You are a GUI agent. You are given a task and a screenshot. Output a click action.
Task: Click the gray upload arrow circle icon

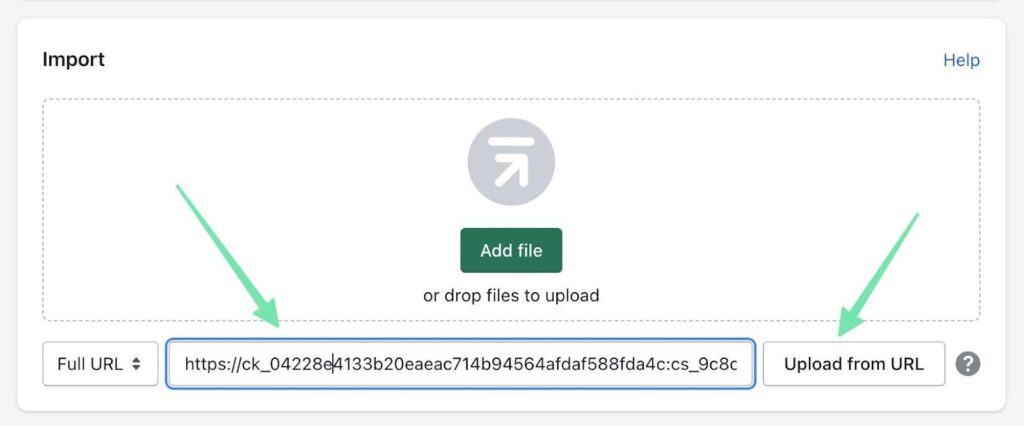[511, 162]
